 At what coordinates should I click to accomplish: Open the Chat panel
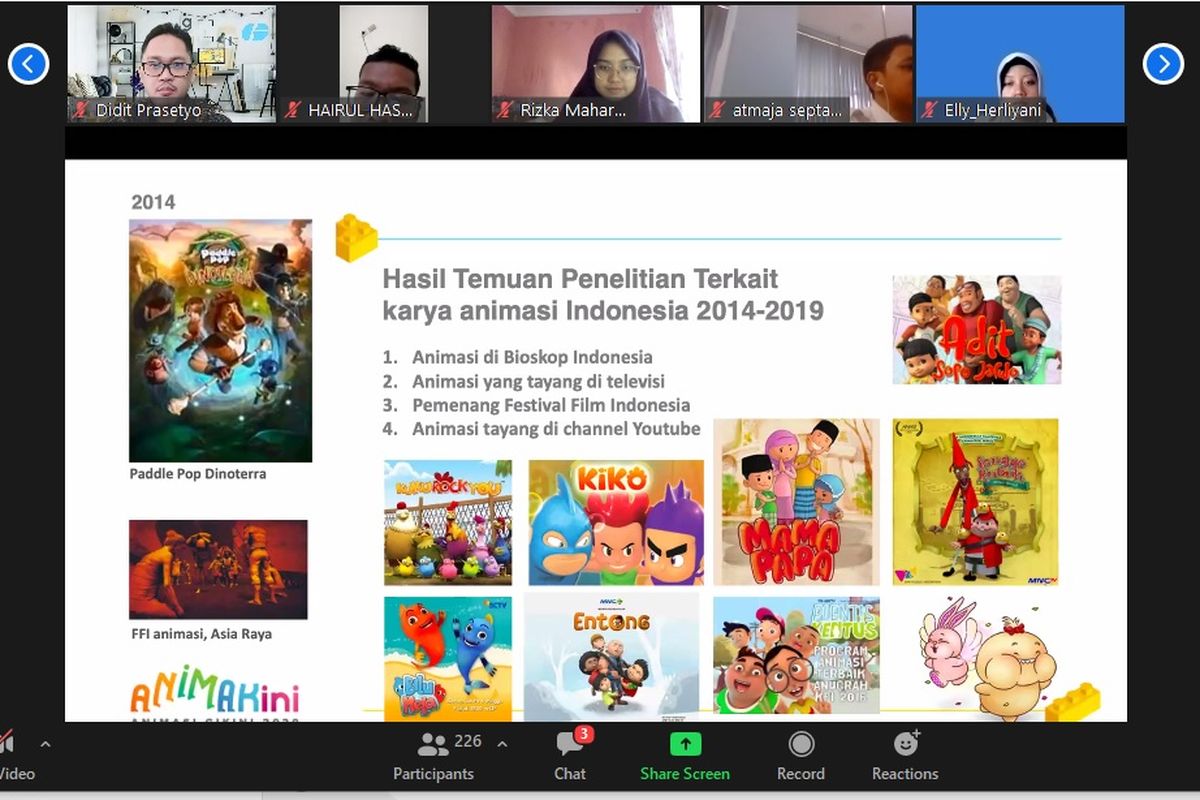570,756
